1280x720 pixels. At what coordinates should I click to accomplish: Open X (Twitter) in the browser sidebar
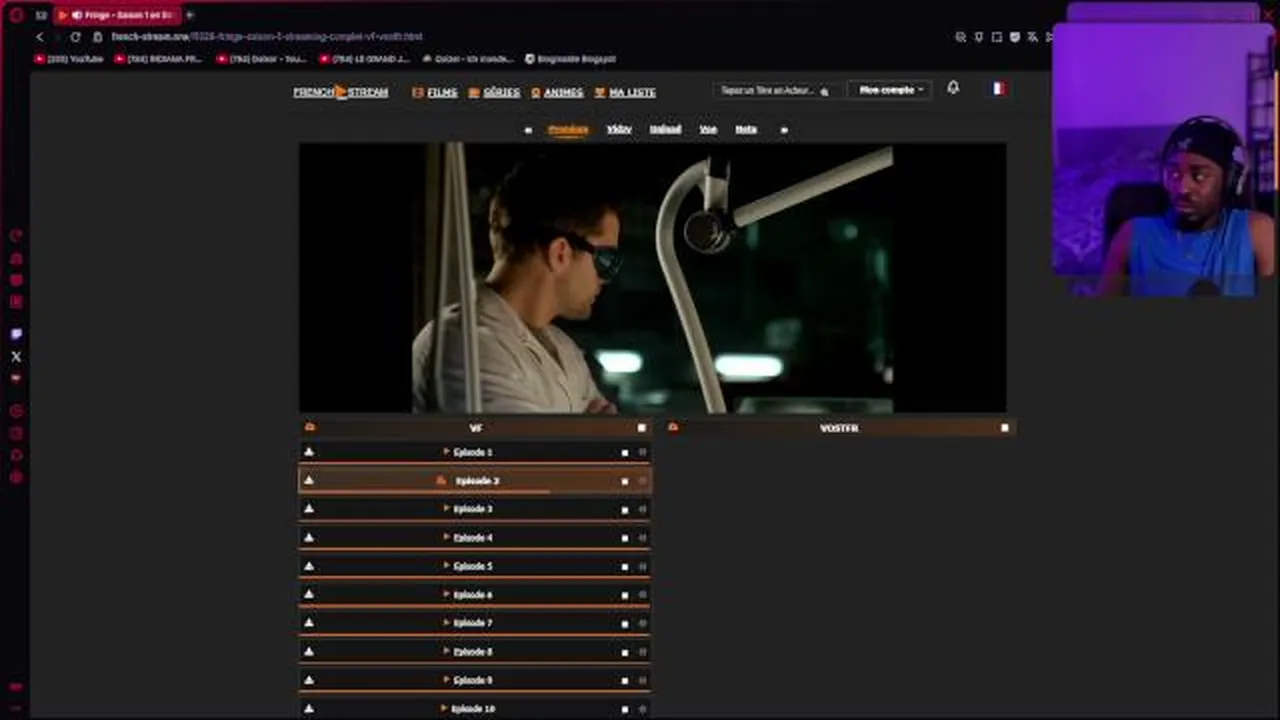16,356
